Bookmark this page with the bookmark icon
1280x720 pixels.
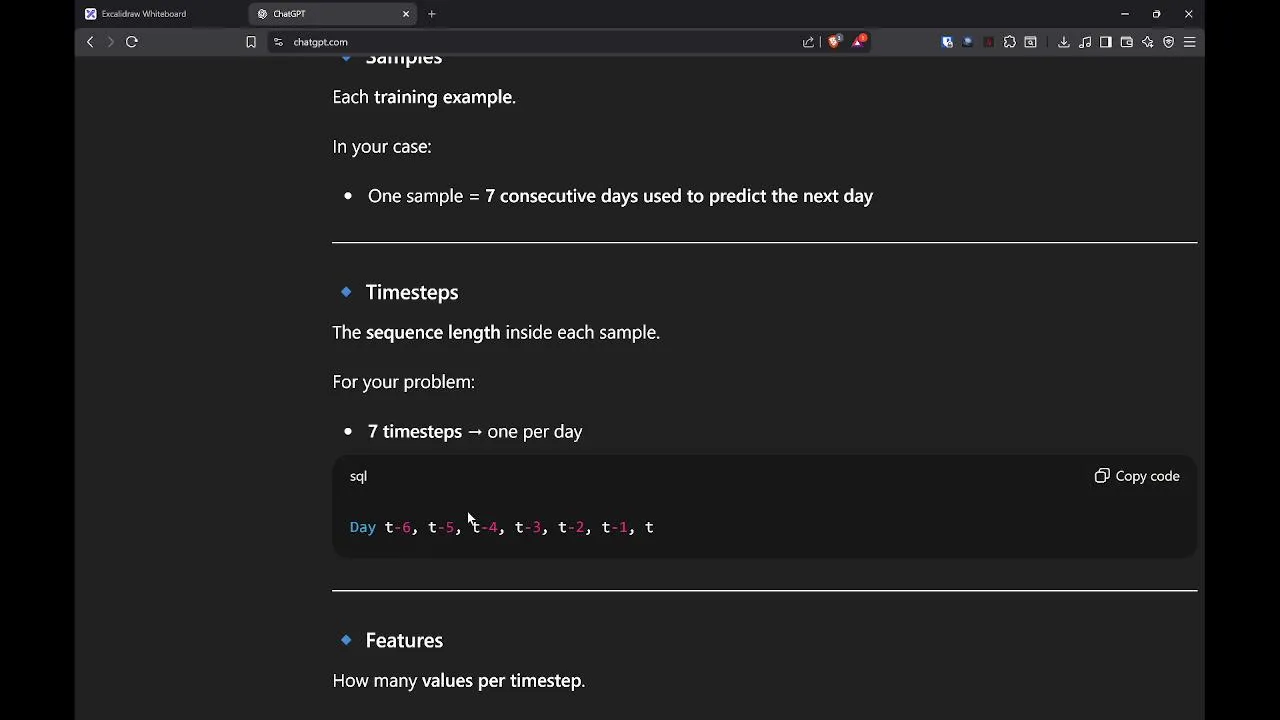(x=251, y=42)
